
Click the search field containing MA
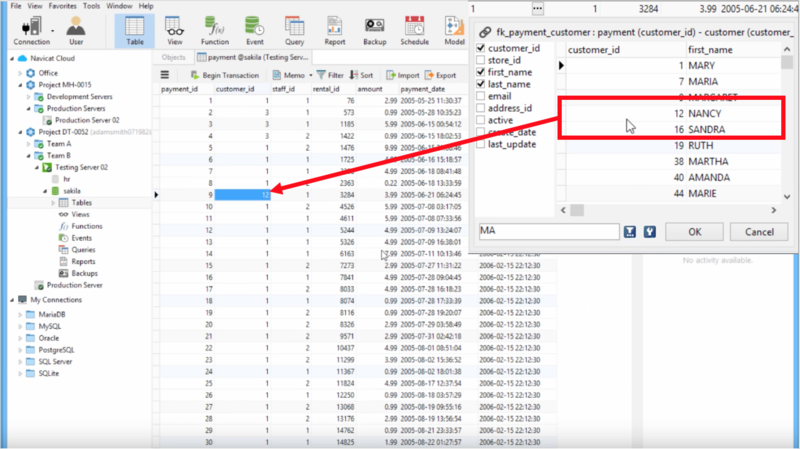[549, 231]
